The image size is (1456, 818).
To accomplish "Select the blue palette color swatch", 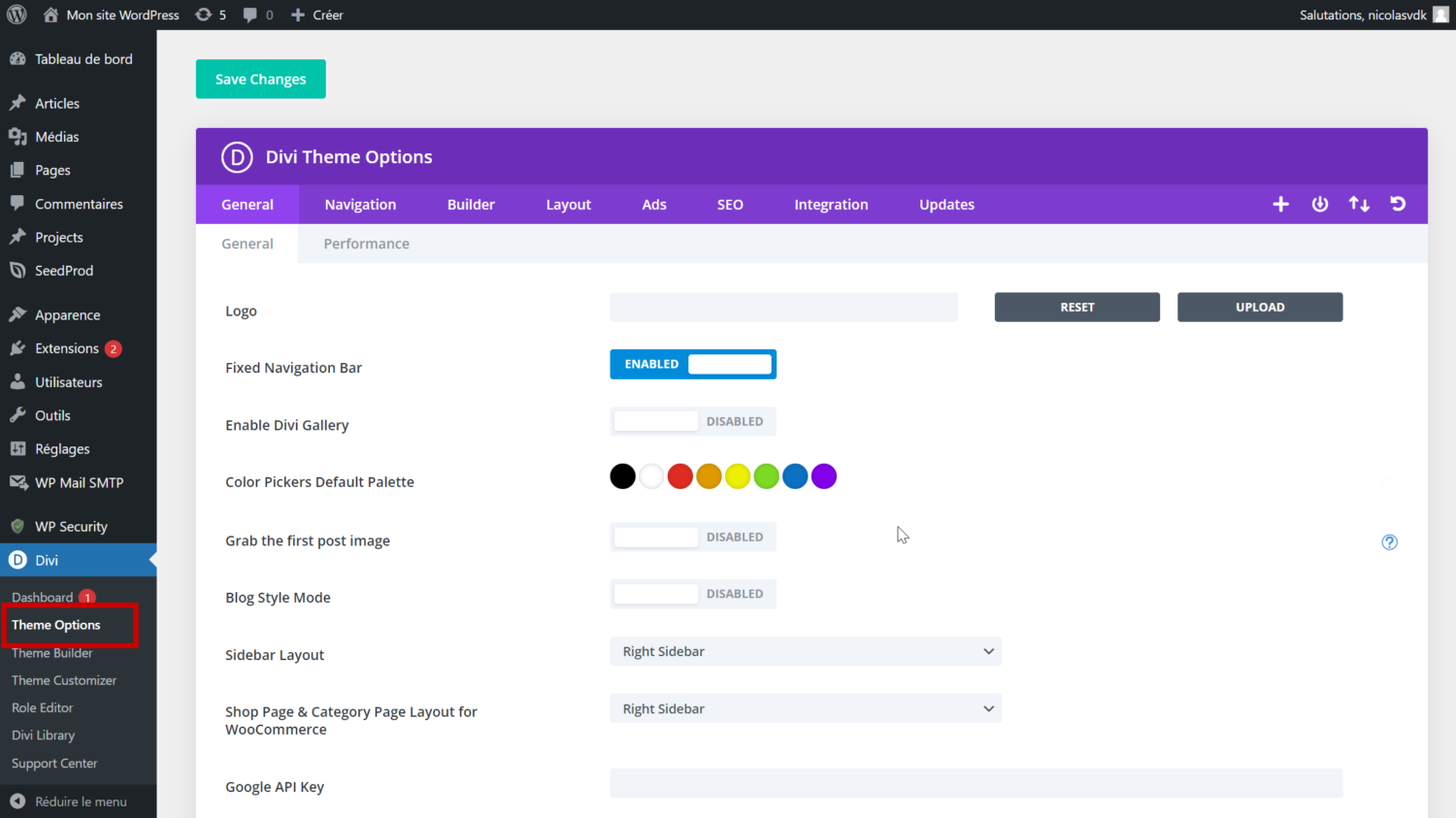I will [795, 476].
